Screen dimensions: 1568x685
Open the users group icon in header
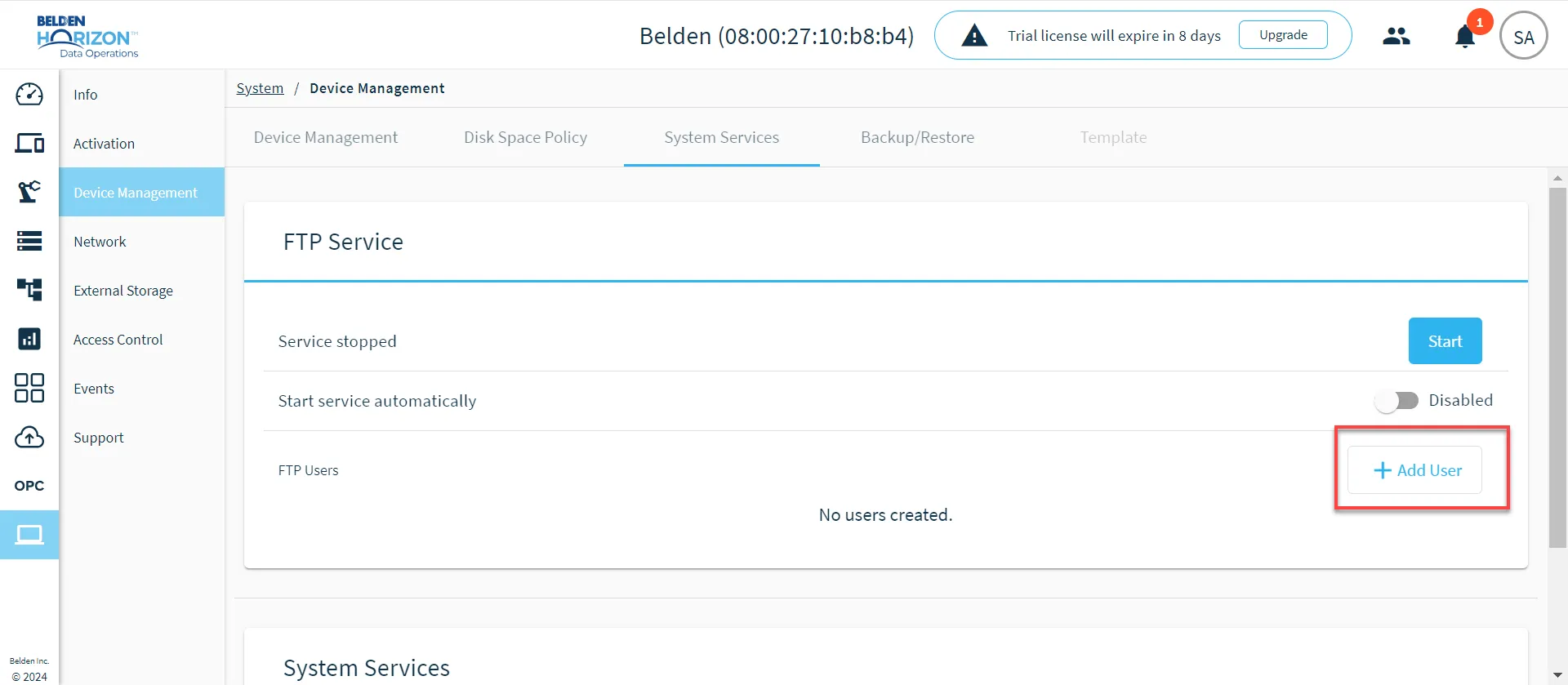[1396, 36]
